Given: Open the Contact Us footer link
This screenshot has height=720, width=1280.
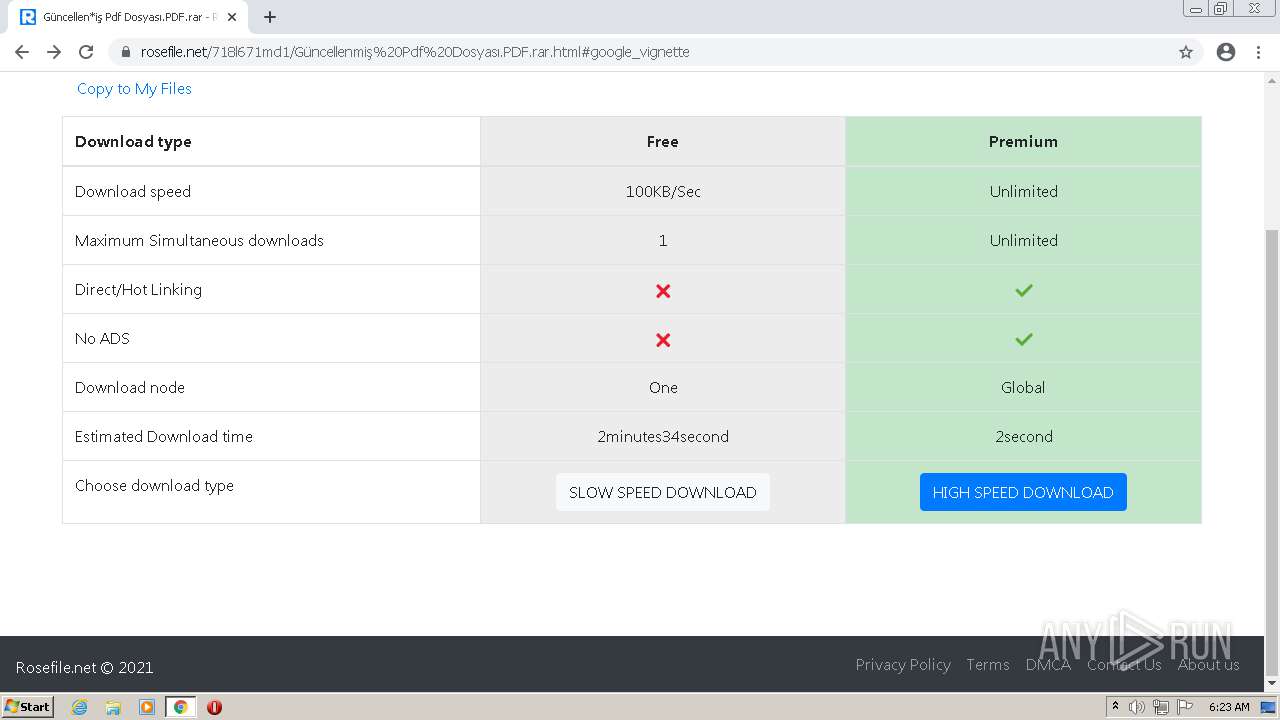Looking at the screenshot, I should click(1124, 665).
